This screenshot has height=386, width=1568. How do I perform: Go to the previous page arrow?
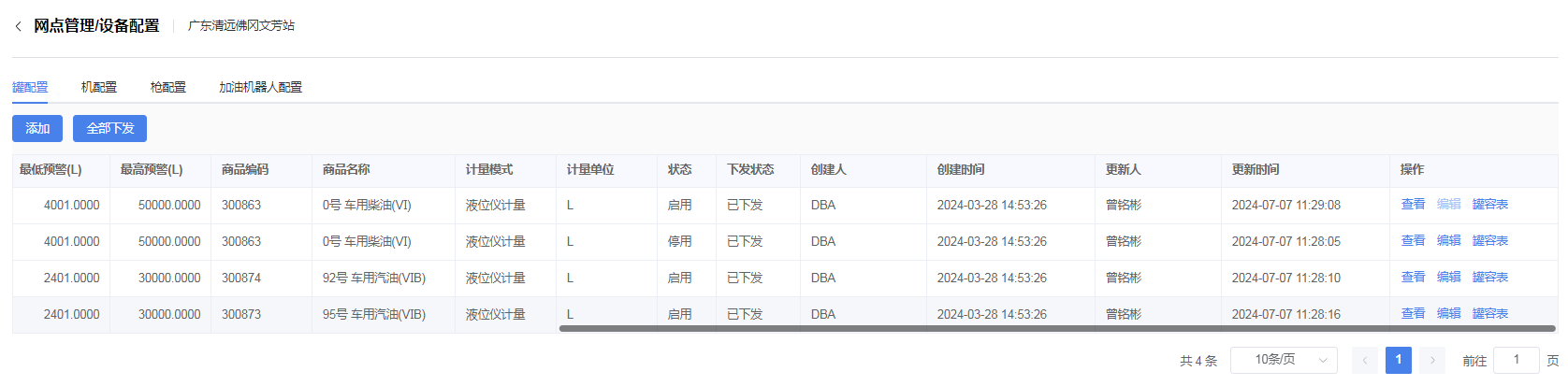click(x=1365, y=361)
